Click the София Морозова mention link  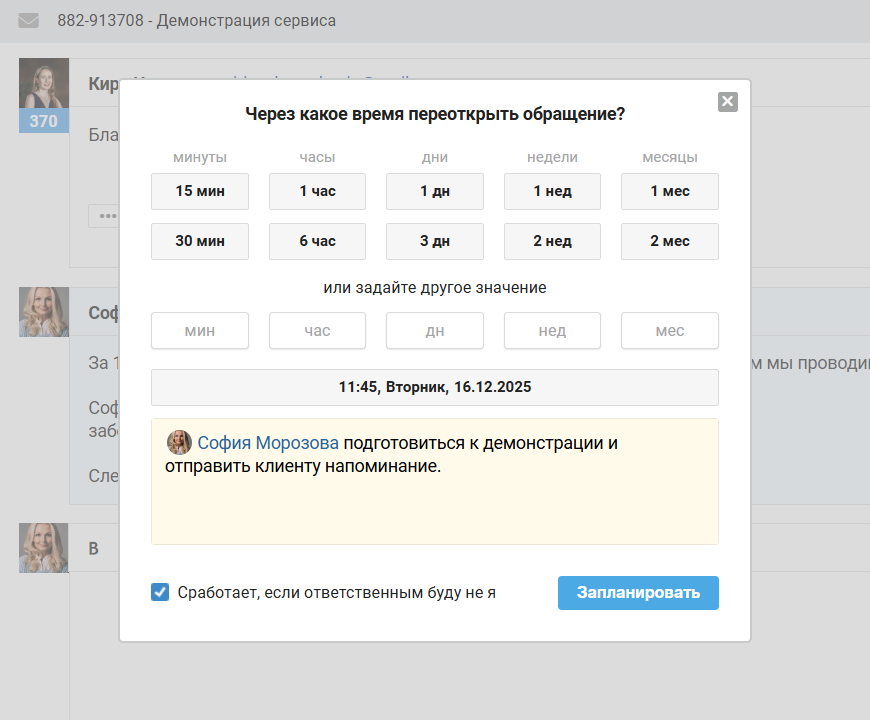268,443
